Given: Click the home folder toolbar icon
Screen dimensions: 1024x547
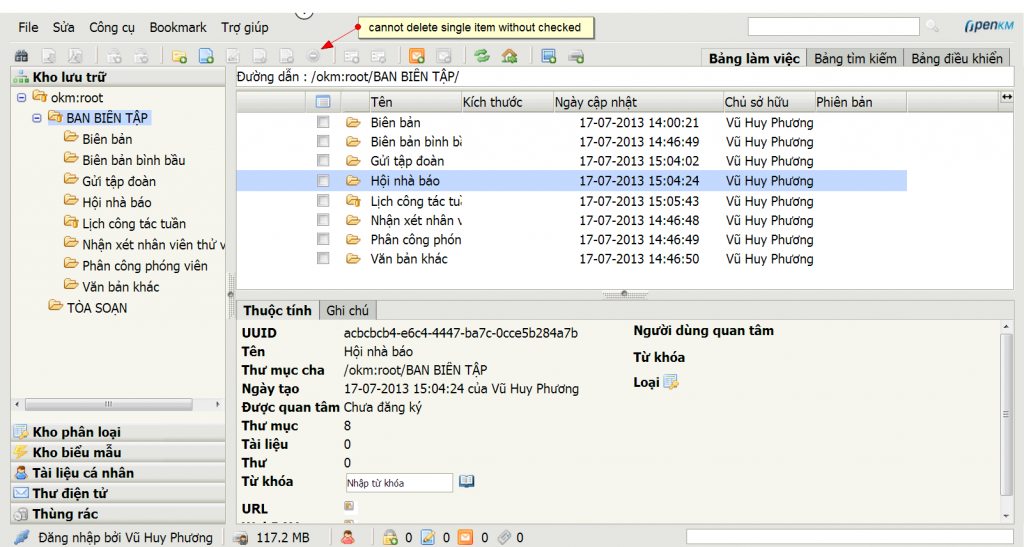Looking at the screenshot, I should click(x=509, y=57).
